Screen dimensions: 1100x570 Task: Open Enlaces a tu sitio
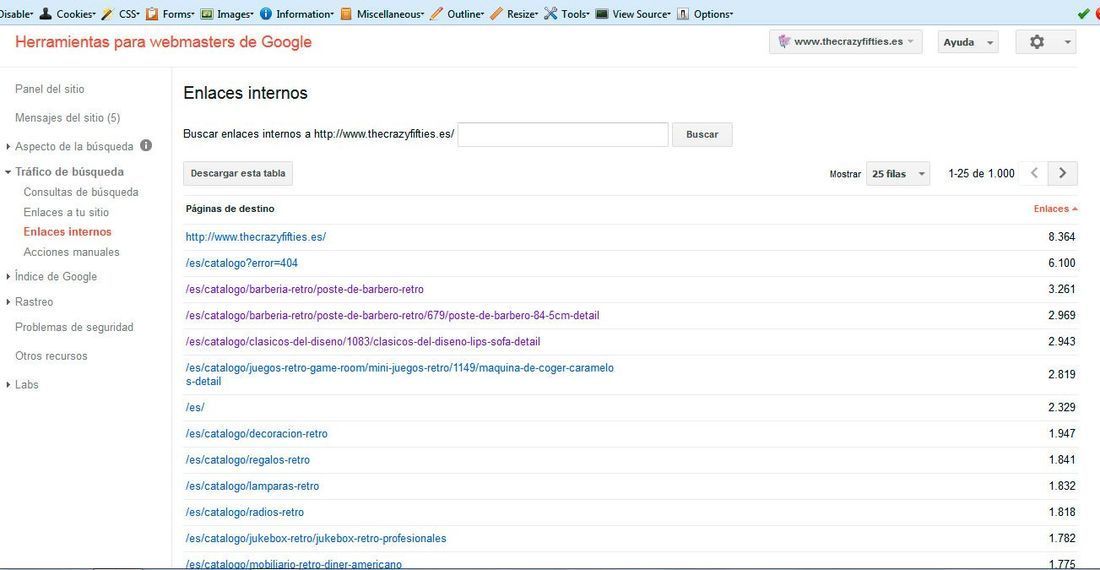point(66,212)
